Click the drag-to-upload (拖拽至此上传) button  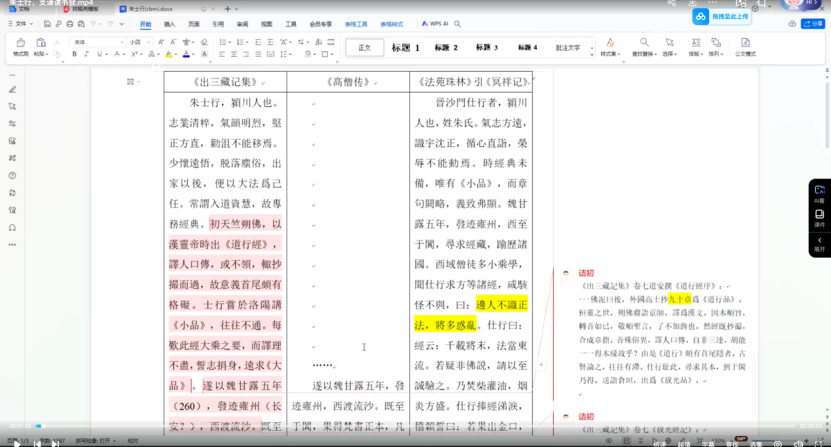722,16
